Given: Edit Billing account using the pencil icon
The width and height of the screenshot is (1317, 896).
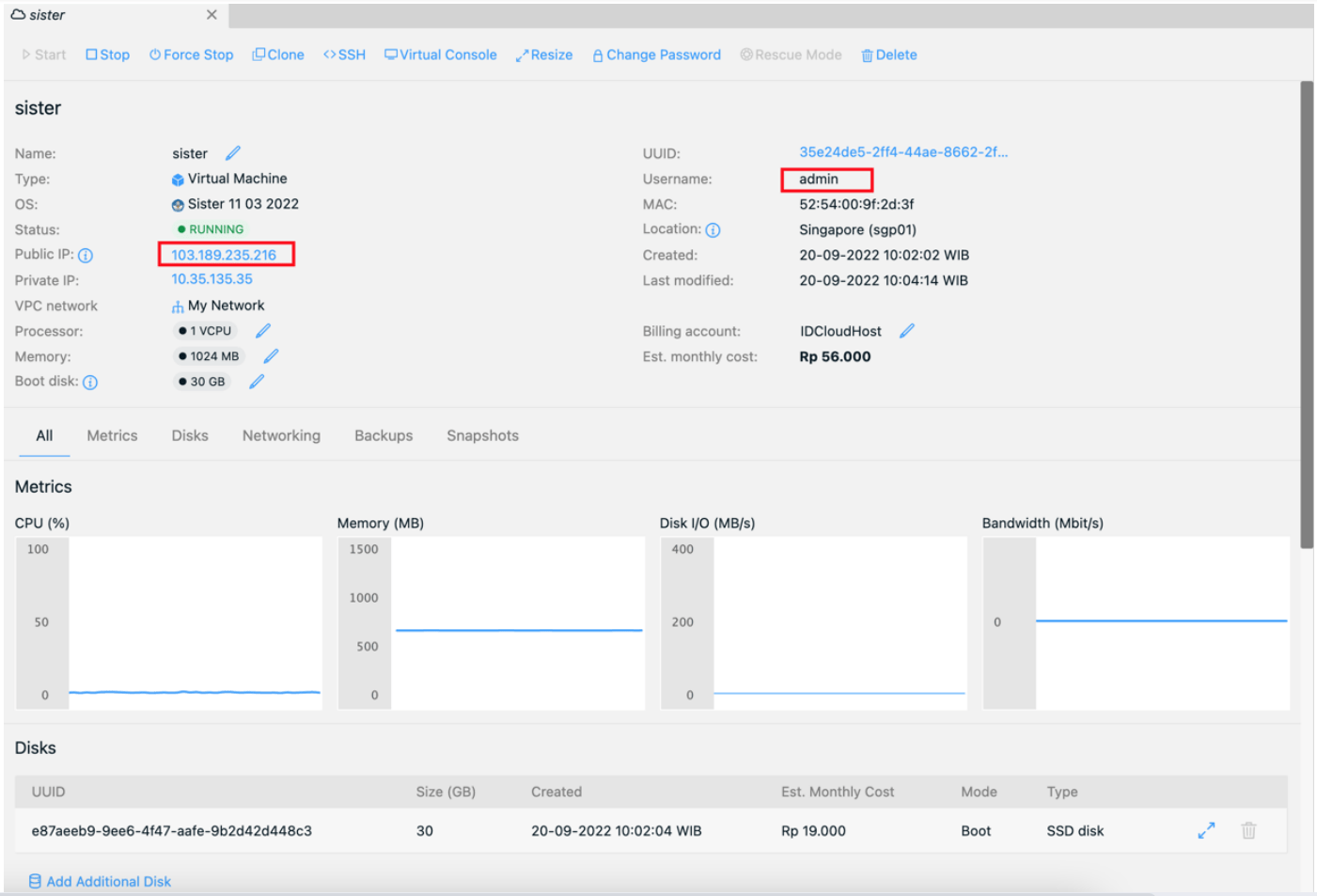Looking at the screenshot, I should [x=907, y=331].
